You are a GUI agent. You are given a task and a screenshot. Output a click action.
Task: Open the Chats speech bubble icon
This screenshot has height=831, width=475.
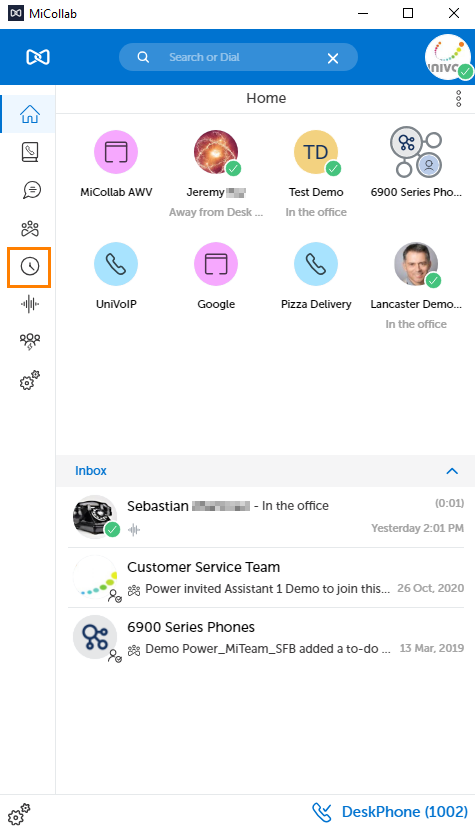(x=31, y=190)
